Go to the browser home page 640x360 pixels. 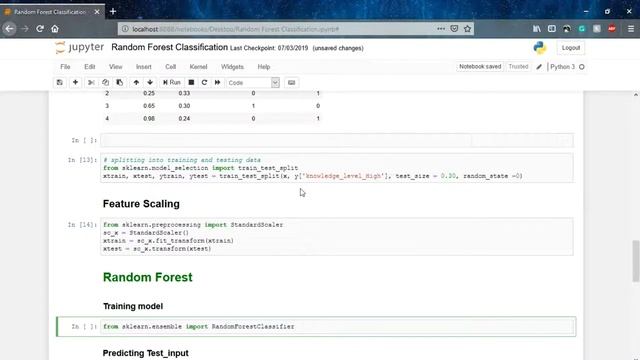tap(55, 29)
